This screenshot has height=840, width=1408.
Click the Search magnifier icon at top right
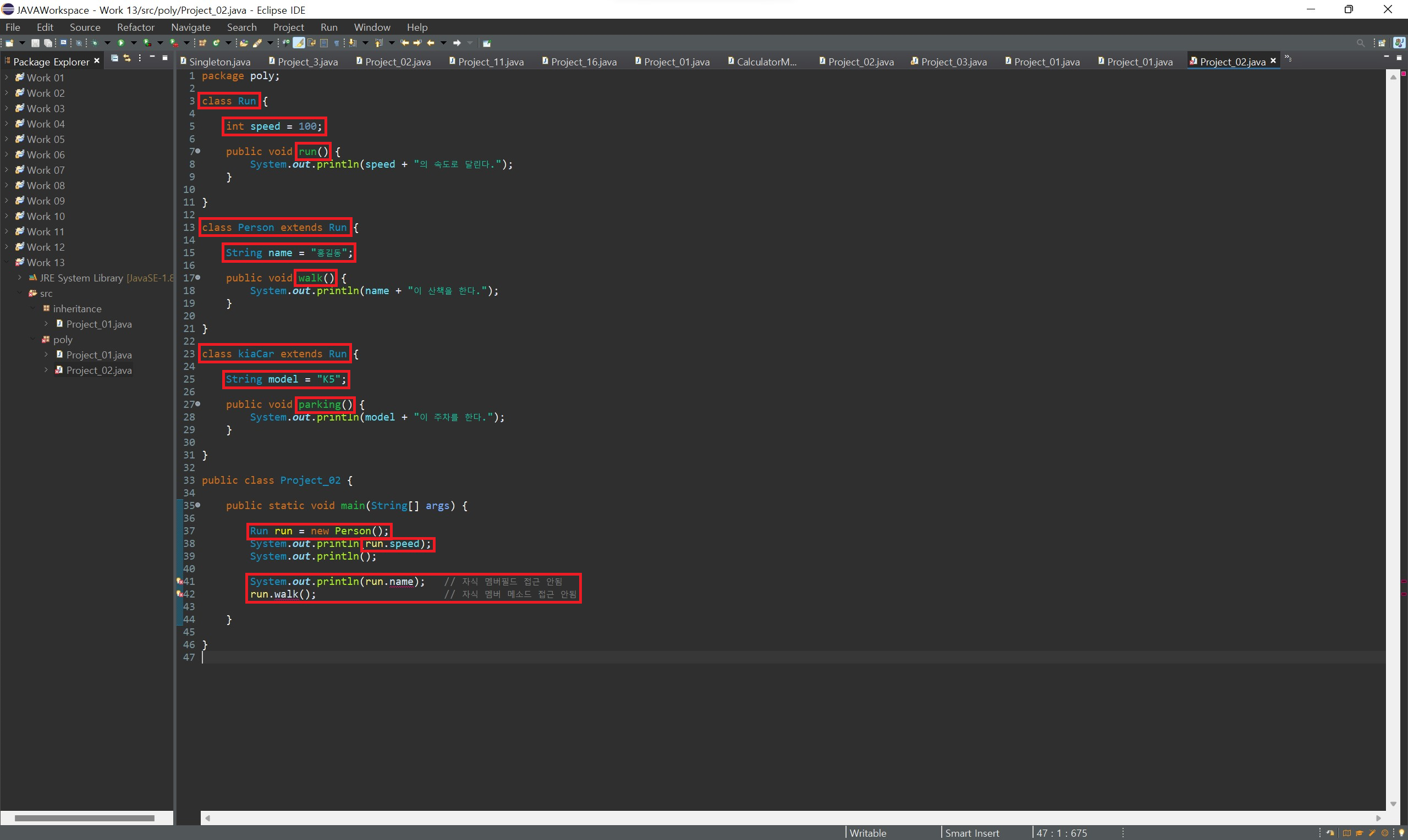(1361, 43)
